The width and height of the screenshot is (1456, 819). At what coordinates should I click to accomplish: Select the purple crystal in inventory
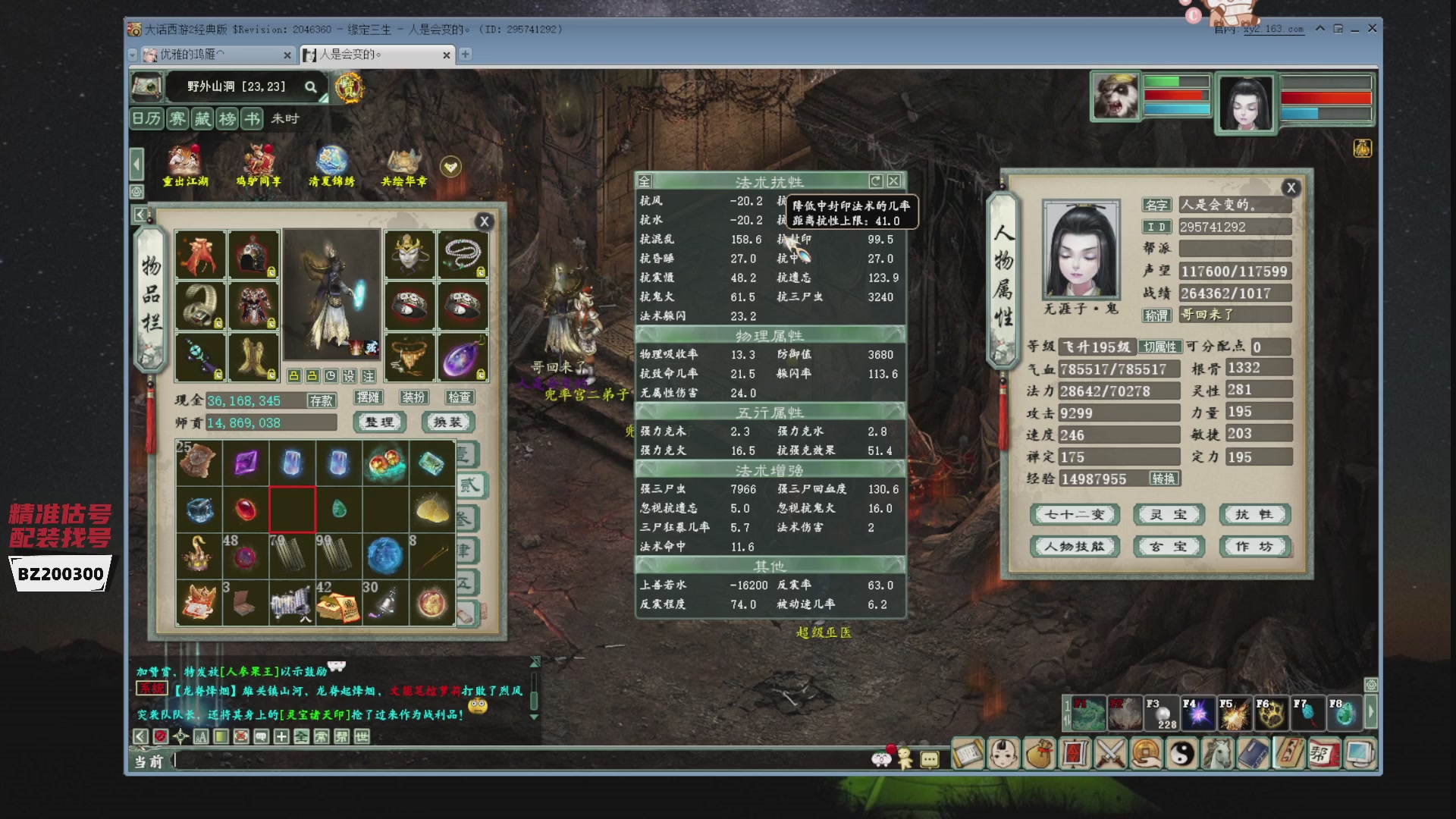246,463
